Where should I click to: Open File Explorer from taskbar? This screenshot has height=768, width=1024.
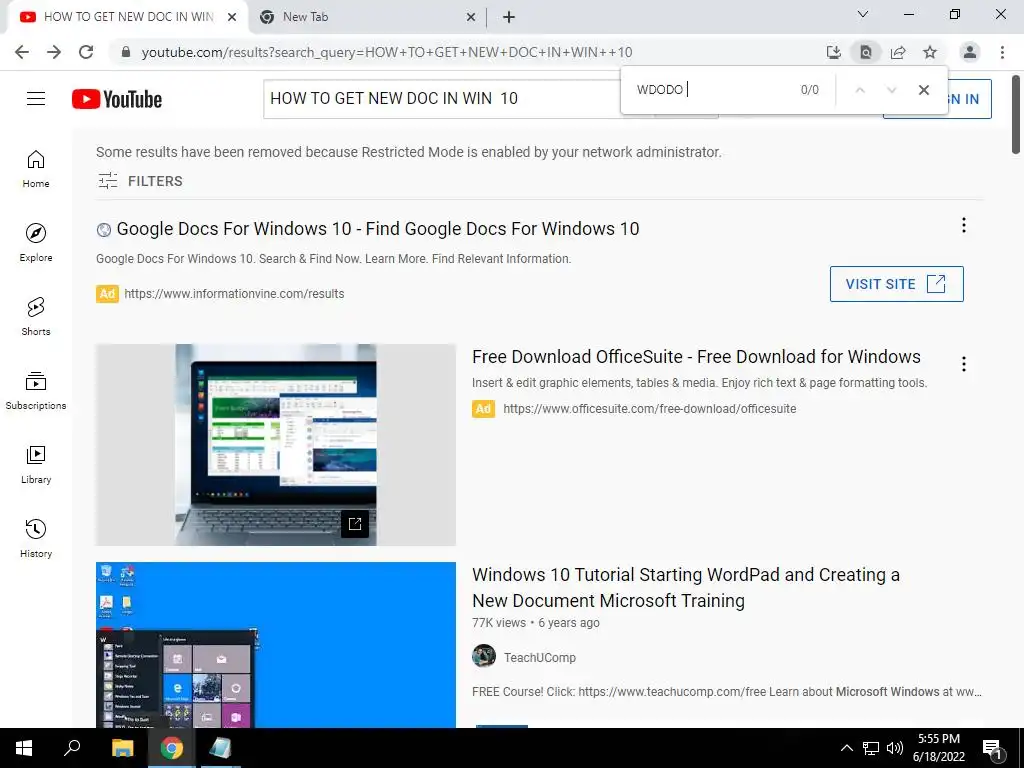(x=122, y=748)
